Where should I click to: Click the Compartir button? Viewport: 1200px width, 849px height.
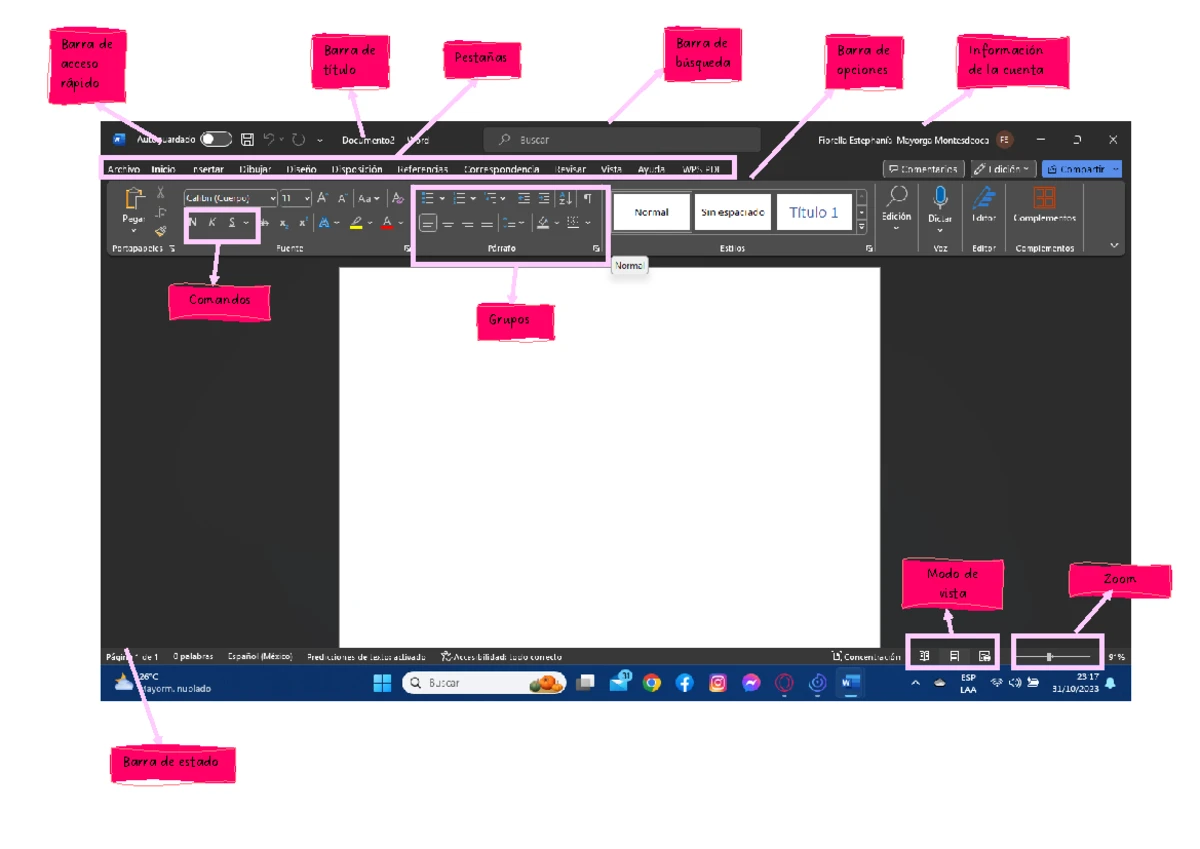pos(1081,170)
